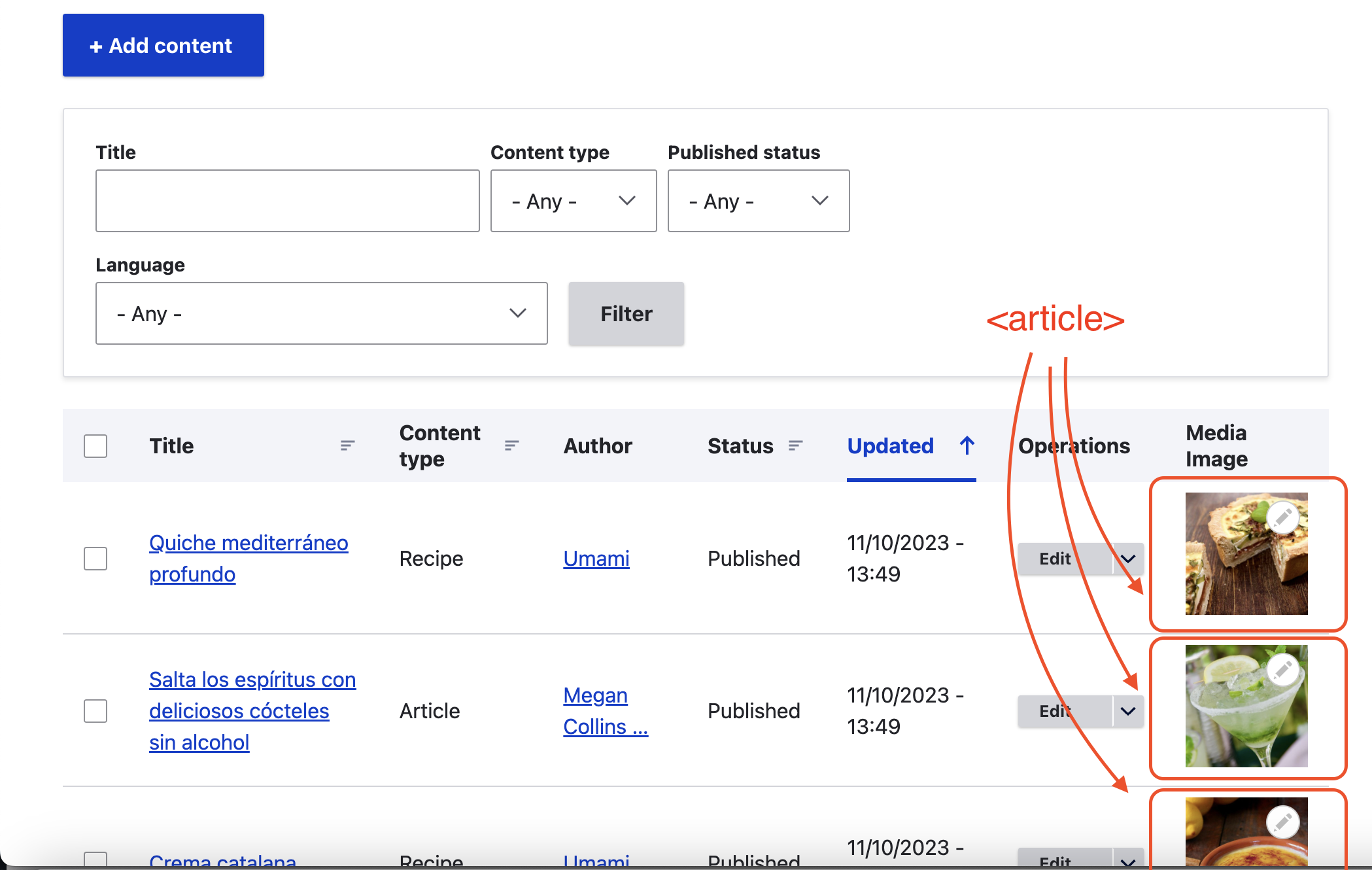Click the Updated ascending arrow icon
Viewport: 1372px width, 870px height.
coord(967,445)
